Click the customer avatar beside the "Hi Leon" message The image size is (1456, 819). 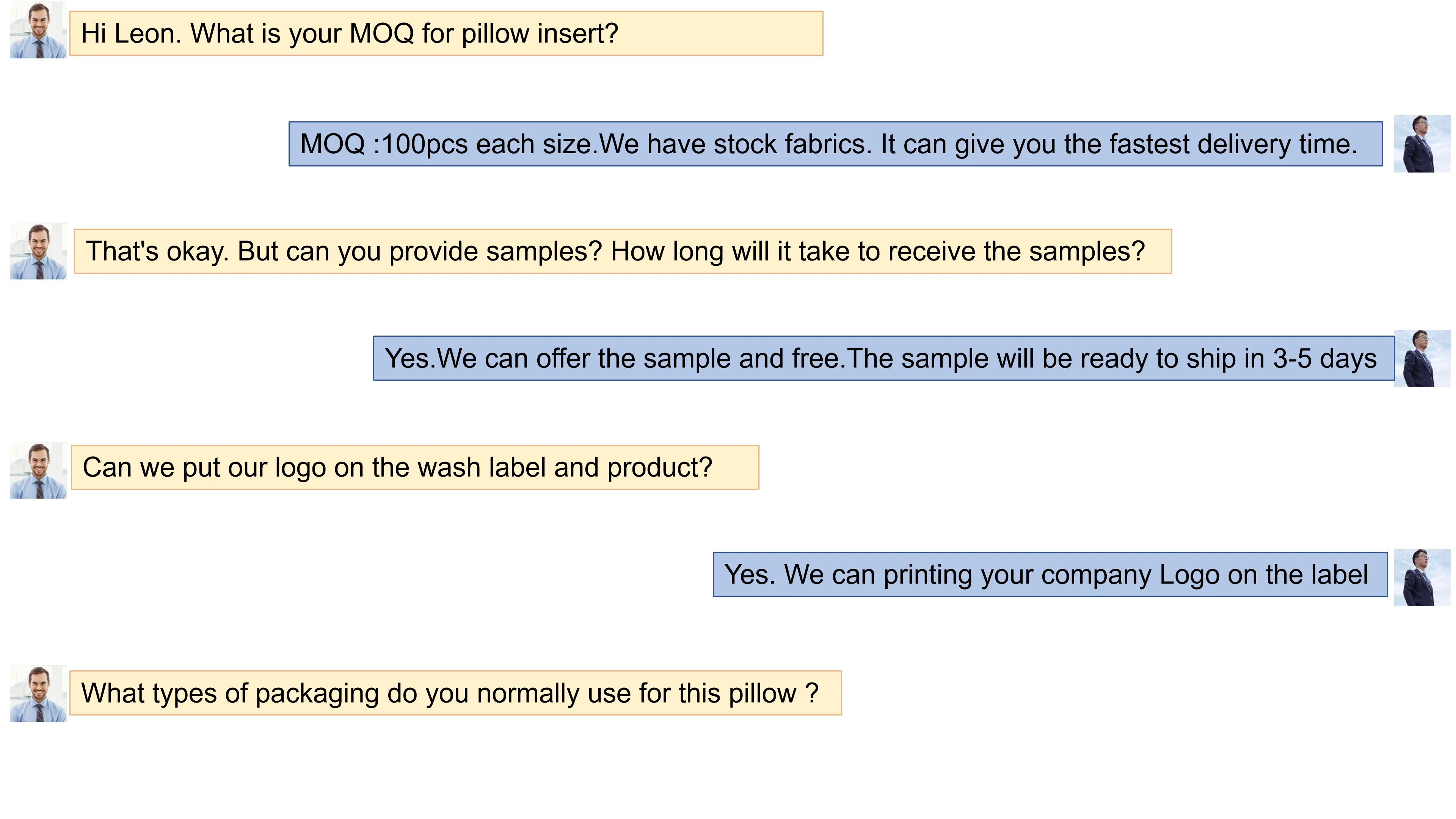click(38, 30)
